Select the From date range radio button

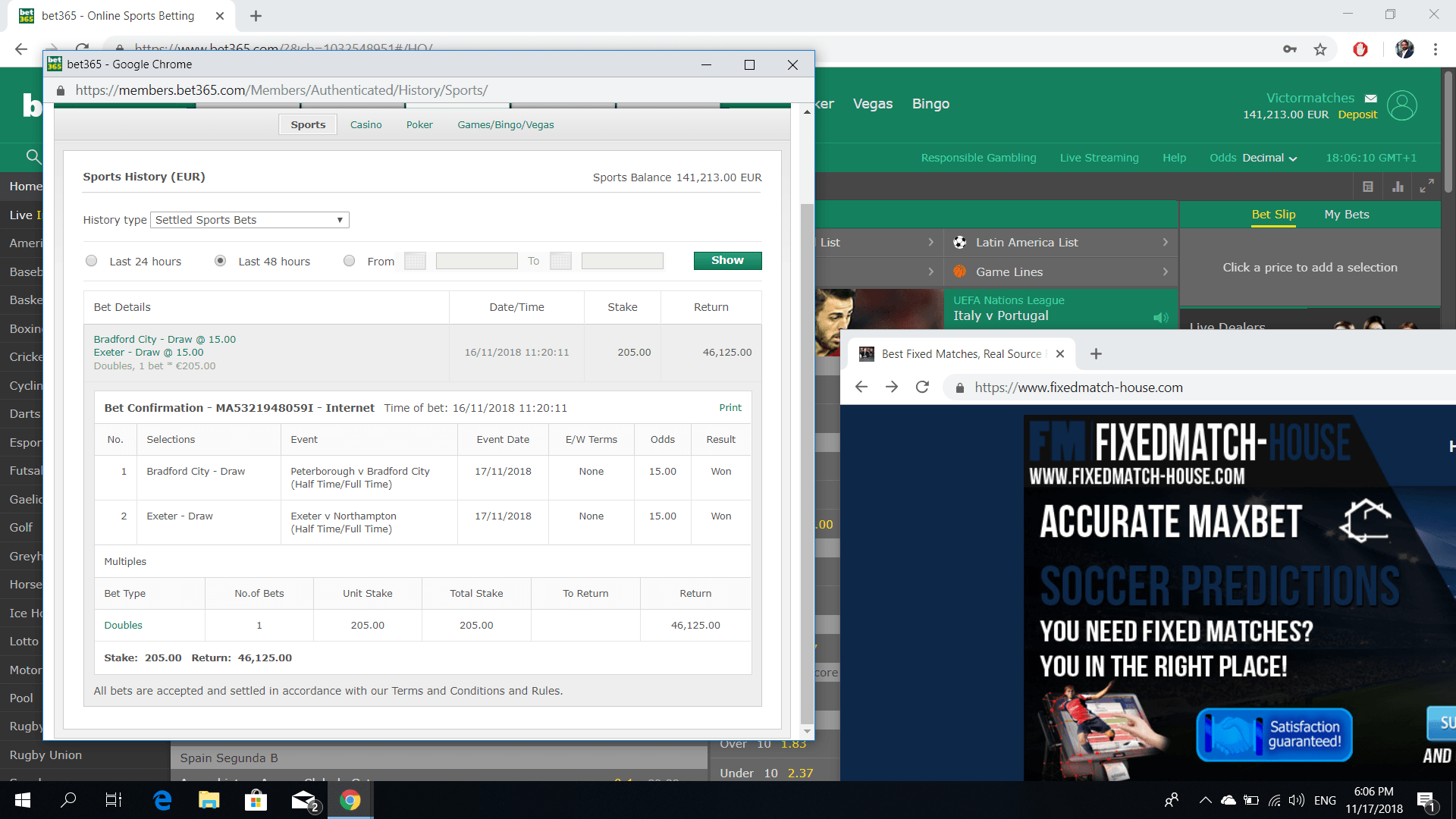click(x=349, y=261)
